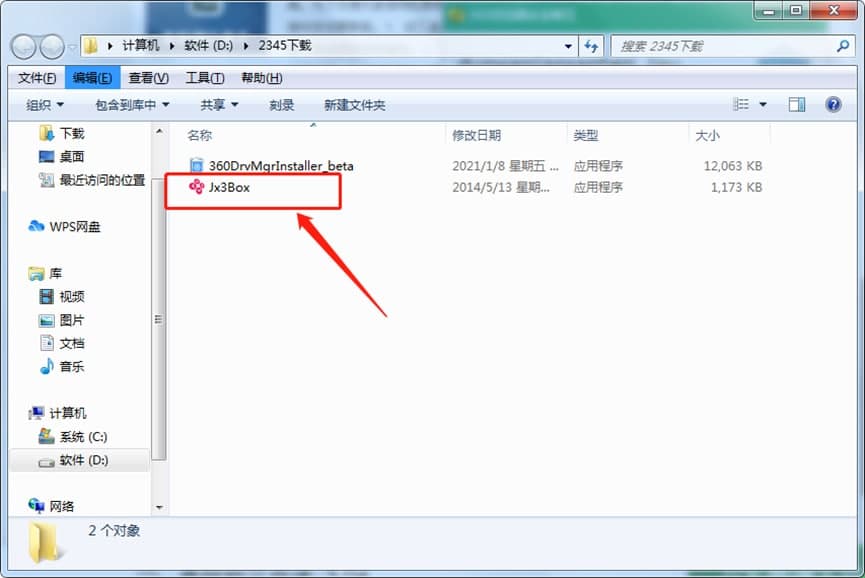This screenshot has width=865, height=578.
Task: Click the Help question mark icon
Action: (833, 104)
